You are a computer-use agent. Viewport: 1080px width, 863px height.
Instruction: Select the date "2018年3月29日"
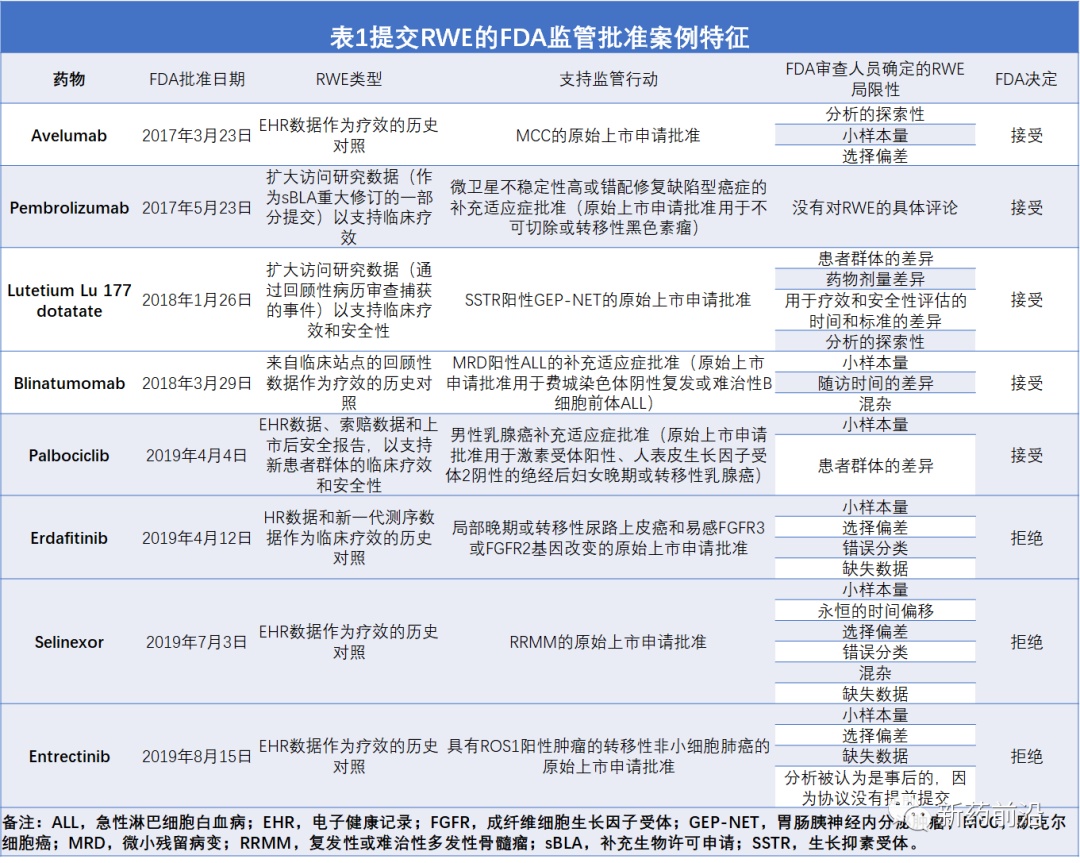pyautogui.click(x=197, y=384)
